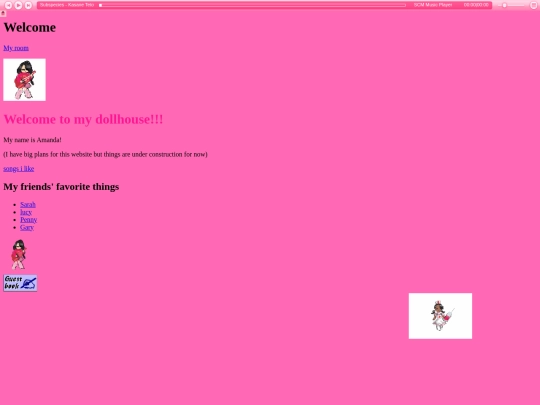Open the My room link
This screenshot has height=405, width=540.
click(16, 48)
